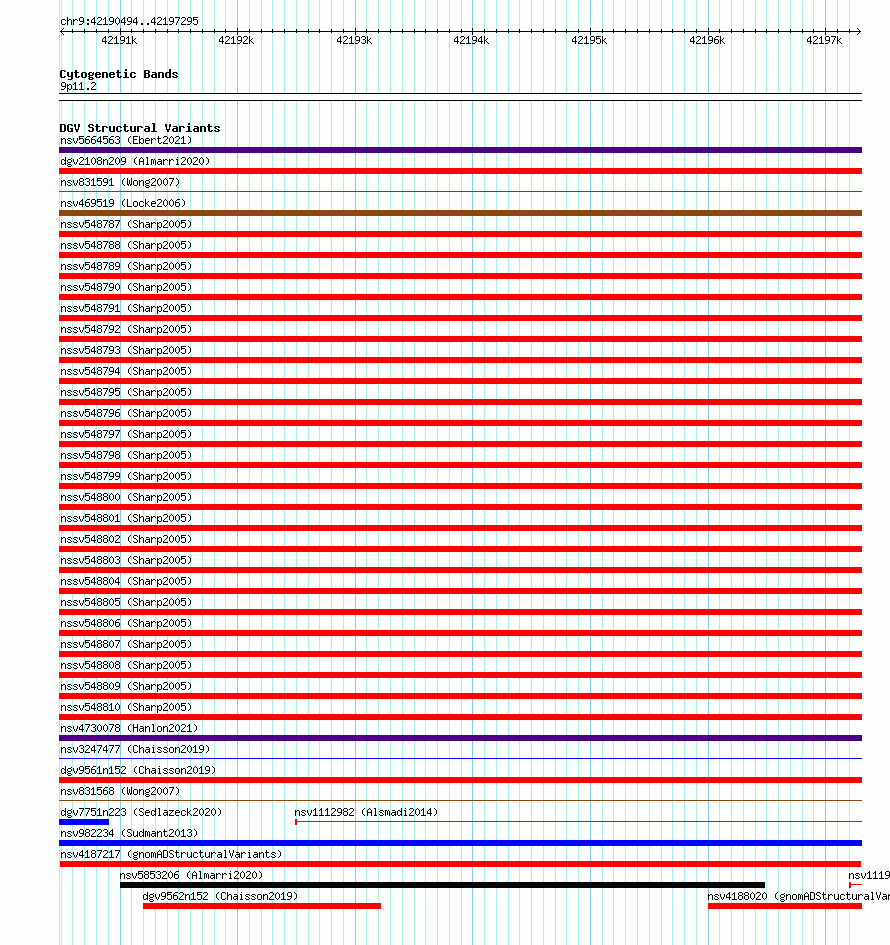Viewport: 890px width, 945px height.
Task: Select the nssv548809 (Sharp2005) label
Action: point(126,686)
